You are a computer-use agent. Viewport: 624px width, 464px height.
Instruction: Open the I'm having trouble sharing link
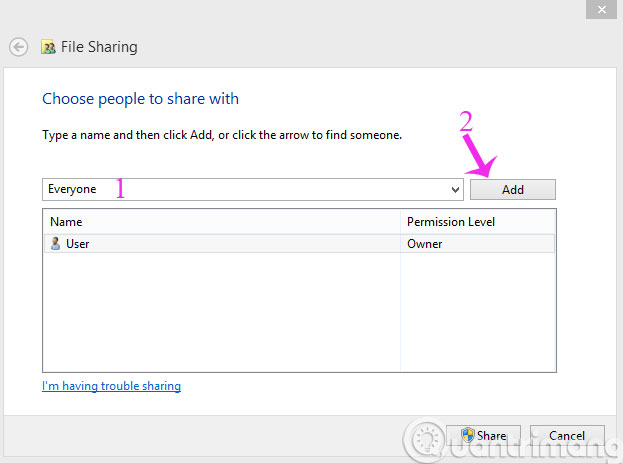111,386
